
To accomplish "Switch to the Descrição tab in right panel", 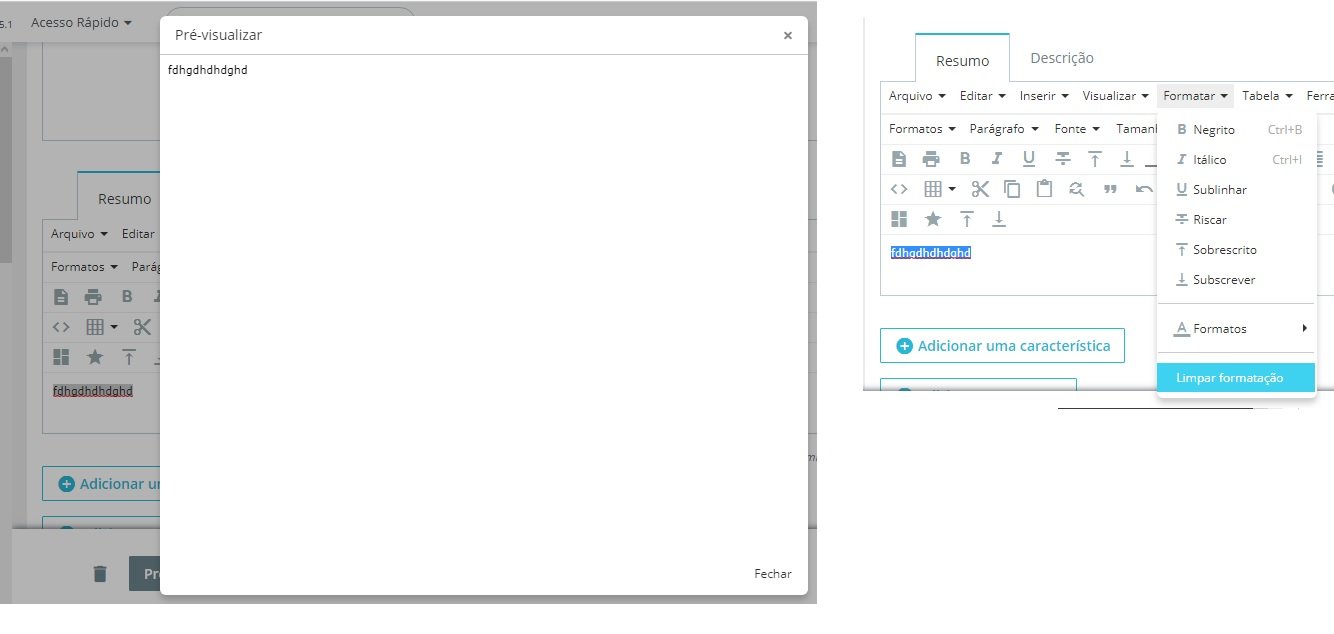I will 1062,58.
